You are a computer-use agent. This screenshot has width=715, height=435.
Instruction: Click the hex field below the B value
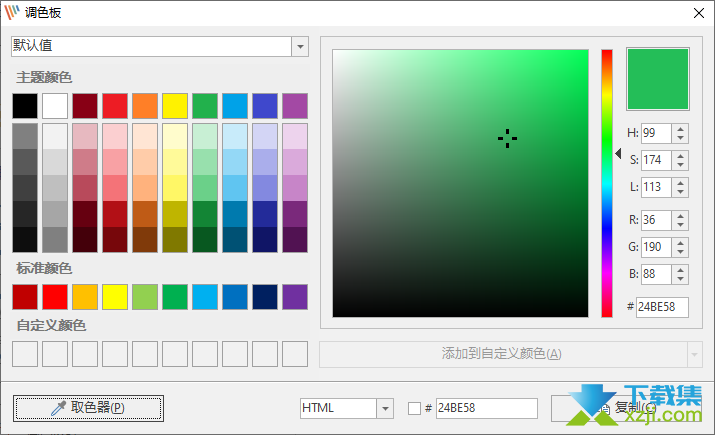662,307
